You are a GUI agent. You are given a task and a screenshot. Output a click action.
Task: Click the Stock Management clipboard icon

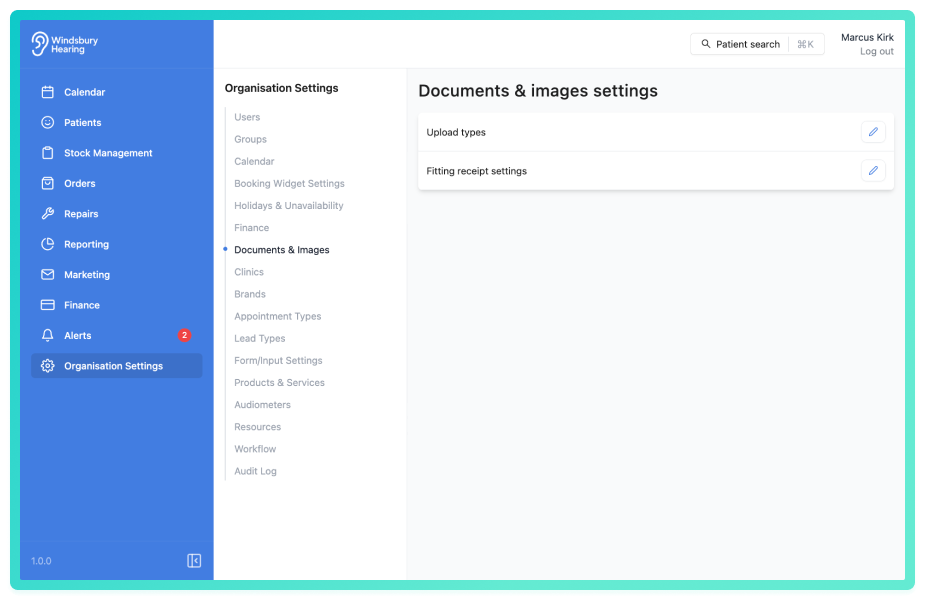[48, 153]
